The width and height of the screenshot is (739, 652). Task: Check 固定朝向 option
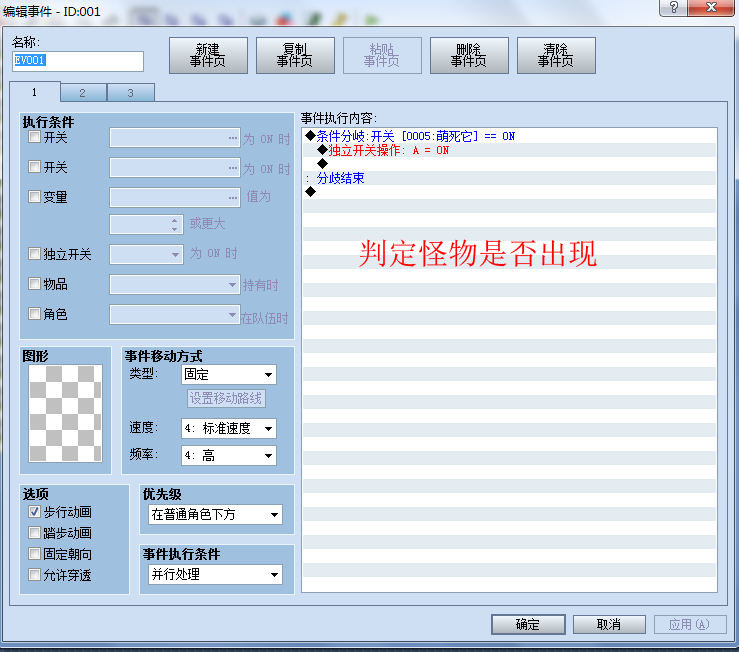click(x=34, y=554)
